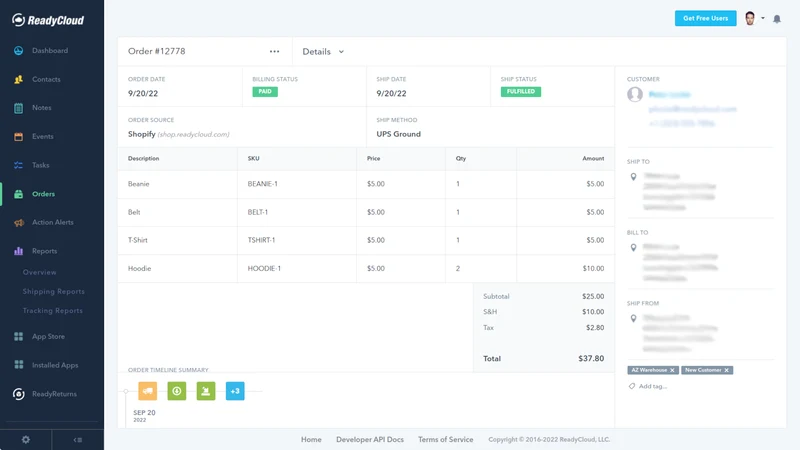Click the Installed Apps grid icon

tap(18, 365)
